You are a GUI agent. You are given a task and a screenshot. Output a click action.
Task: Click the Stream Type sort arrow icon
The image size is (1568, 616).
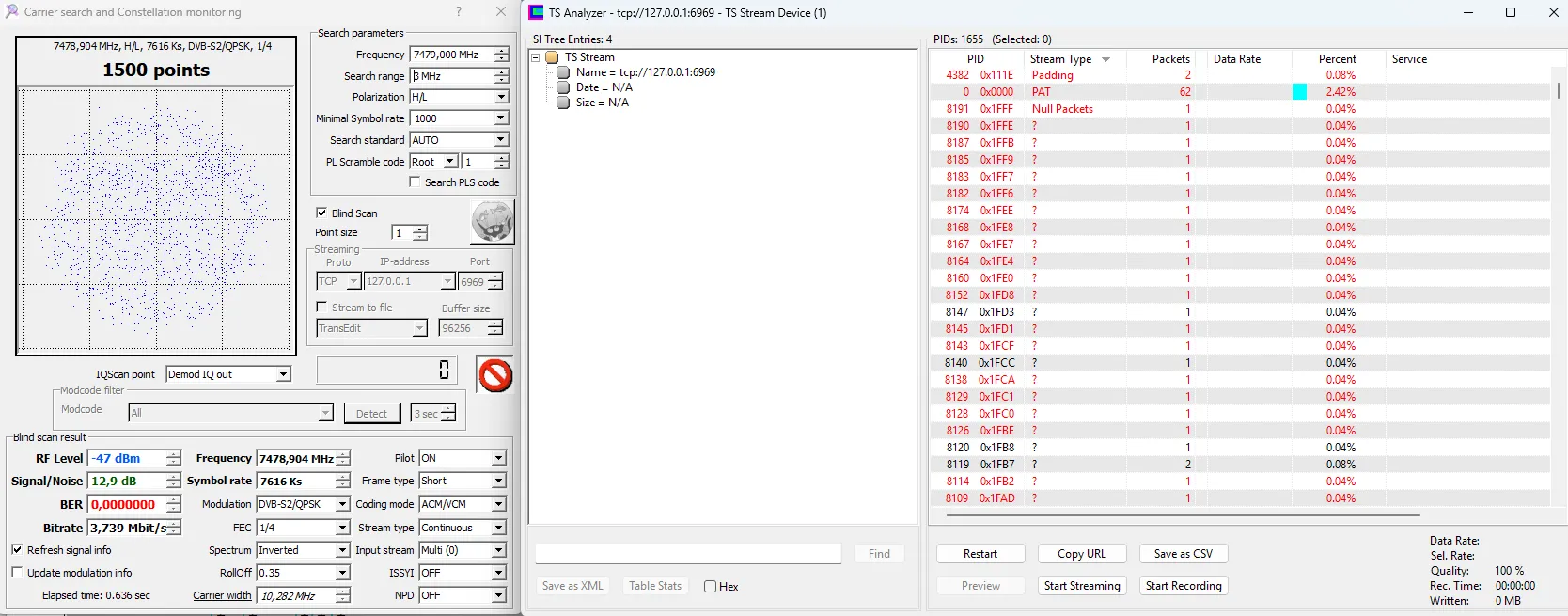(1105, 59)
